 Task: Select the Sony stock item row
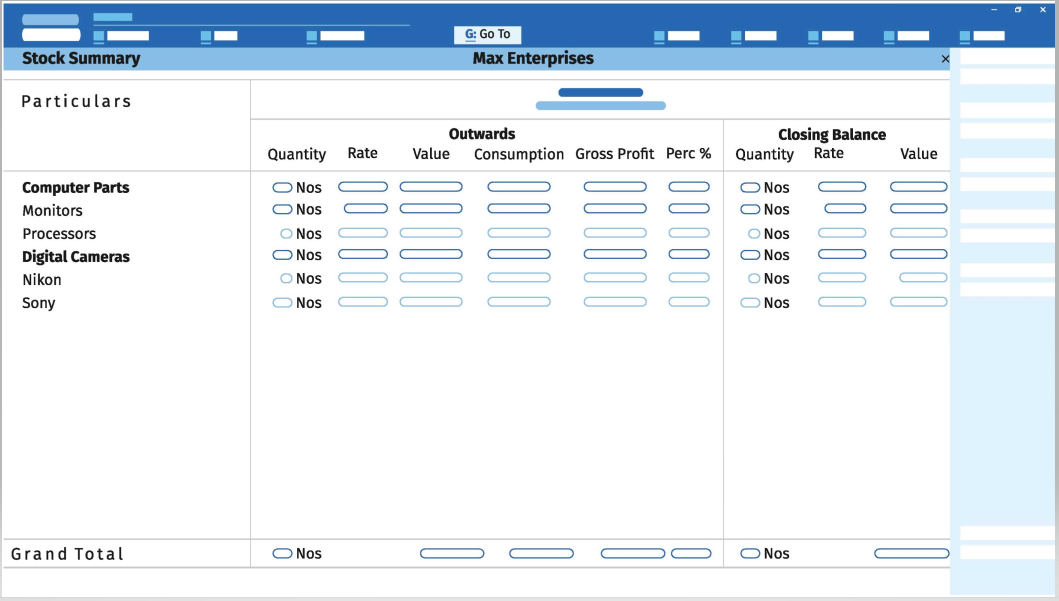(x=39, y=303)
